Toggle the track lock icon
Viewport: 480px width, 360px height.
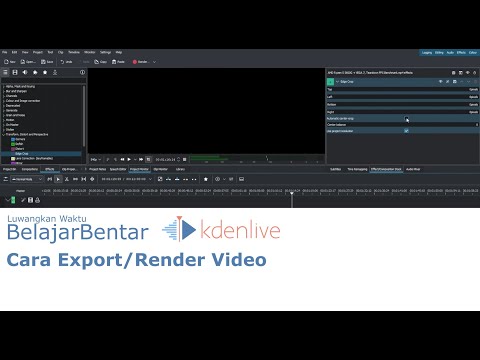[x=37, y=200]
